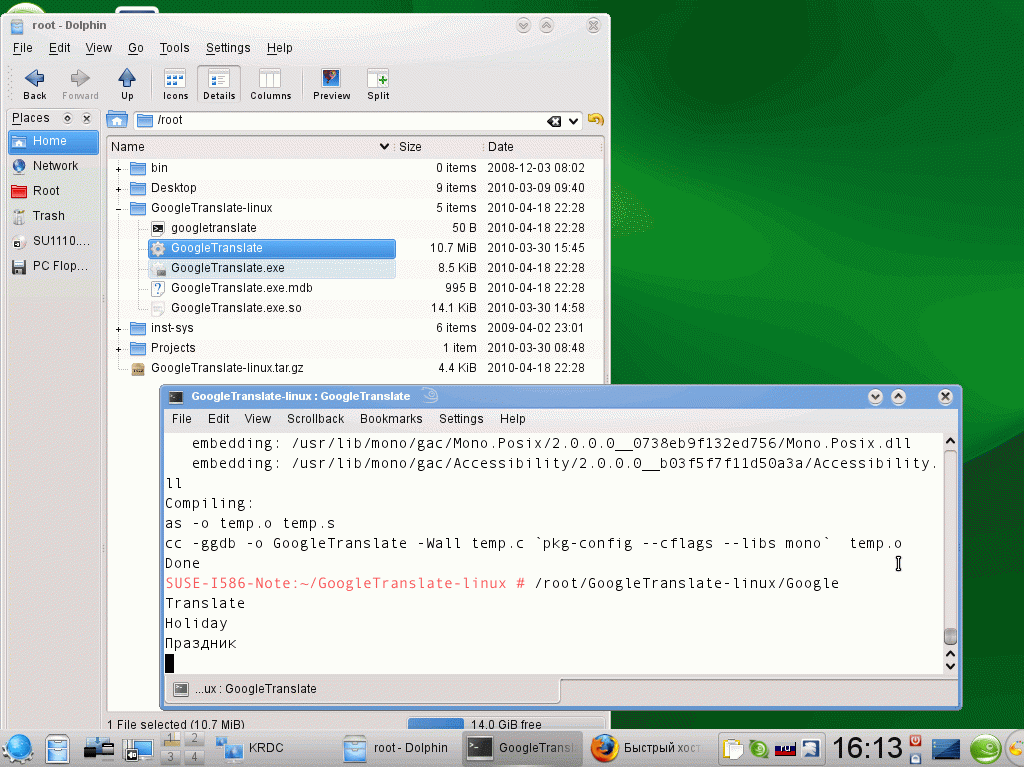Open the KDE application launcher
The height and width of the screenshot is (767, 1024).
point(18,749)
